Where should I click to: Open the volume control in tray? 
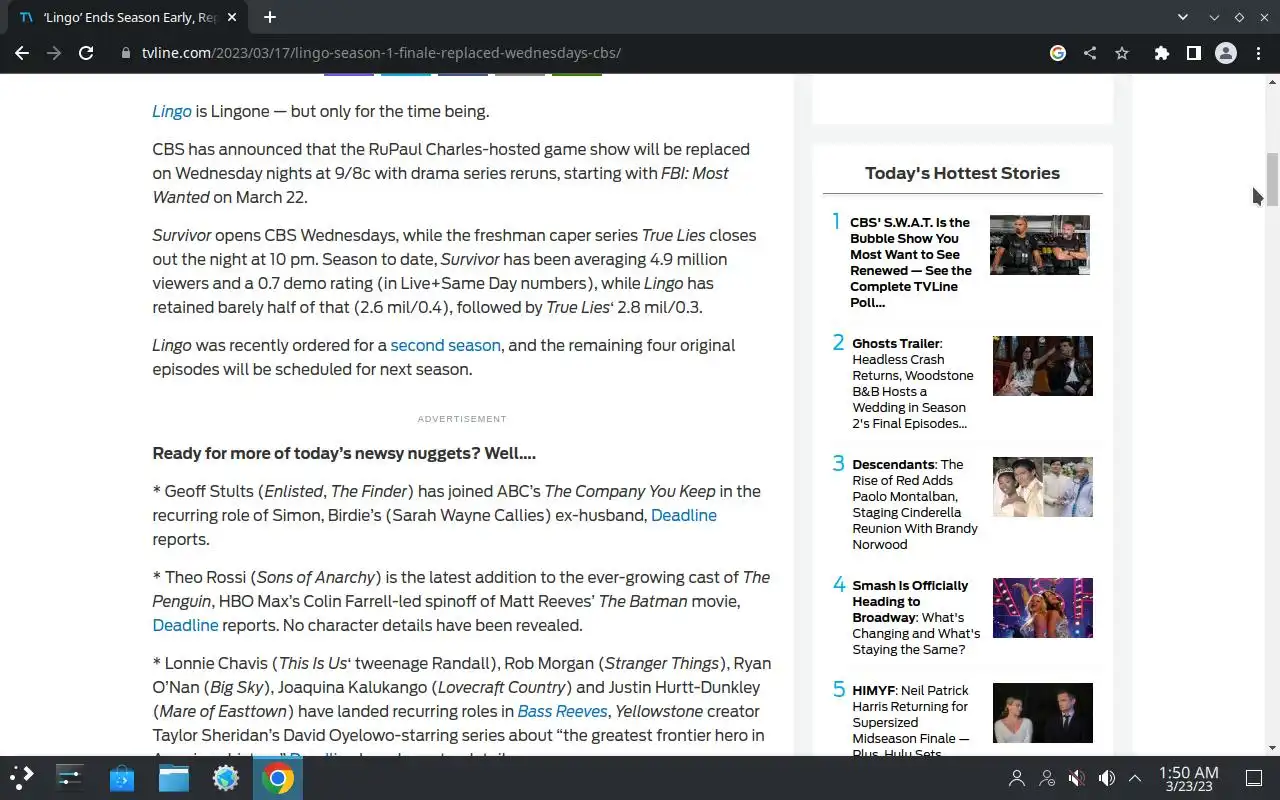point(1107,777)
